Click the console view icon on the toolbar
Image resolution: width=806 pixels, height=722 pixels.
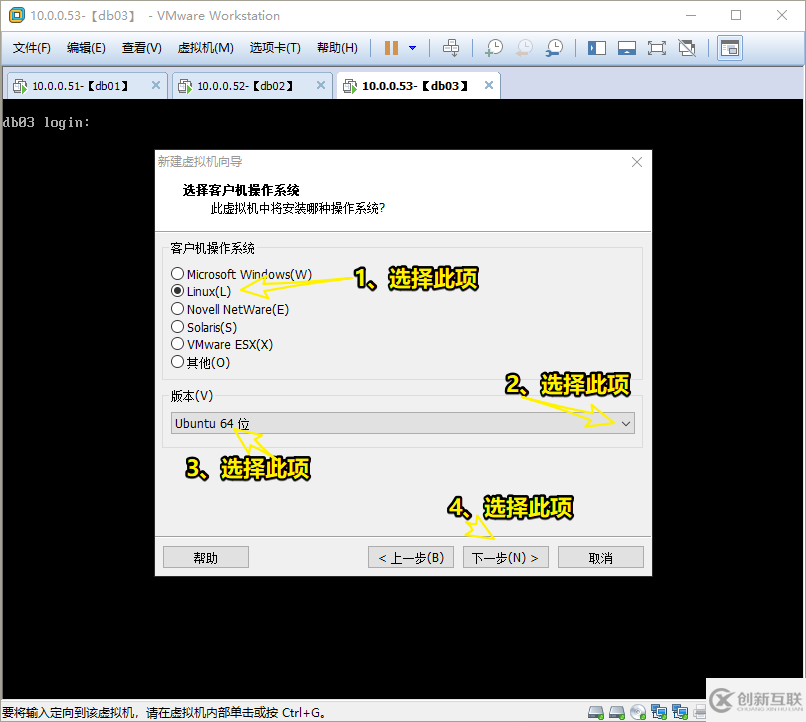click(730, 48)
